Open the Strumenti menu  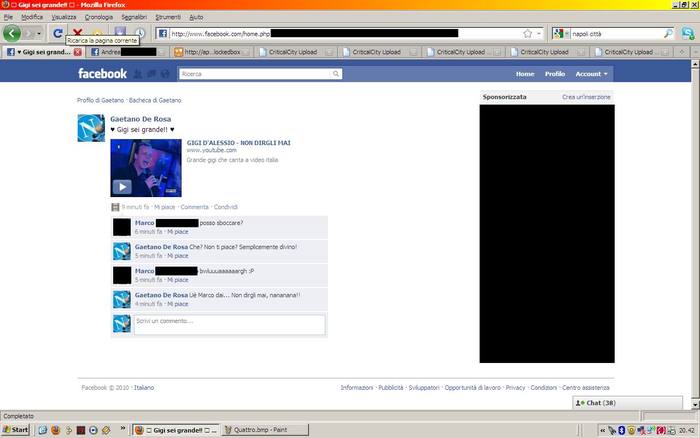pyautogui.click(x=168, y=17)
